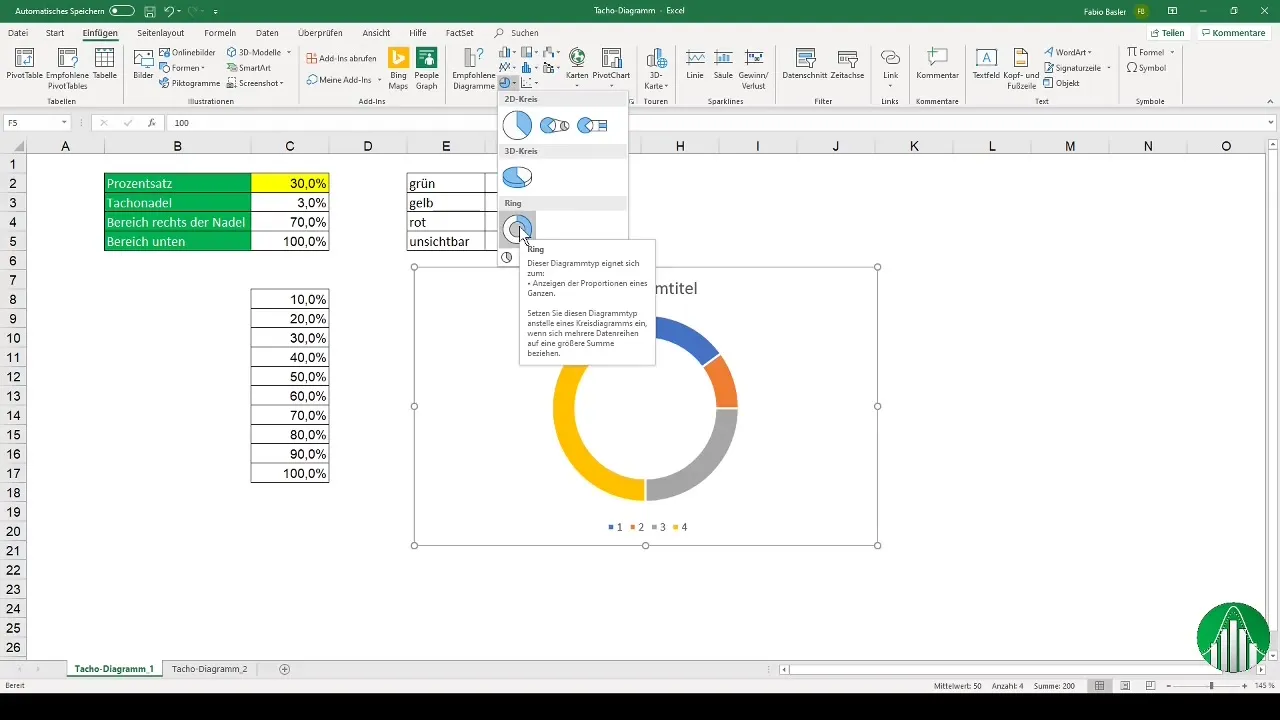This screenshot has width=1280, height=720.
Task: Click the Teilen button
Action: [1167, 33]
